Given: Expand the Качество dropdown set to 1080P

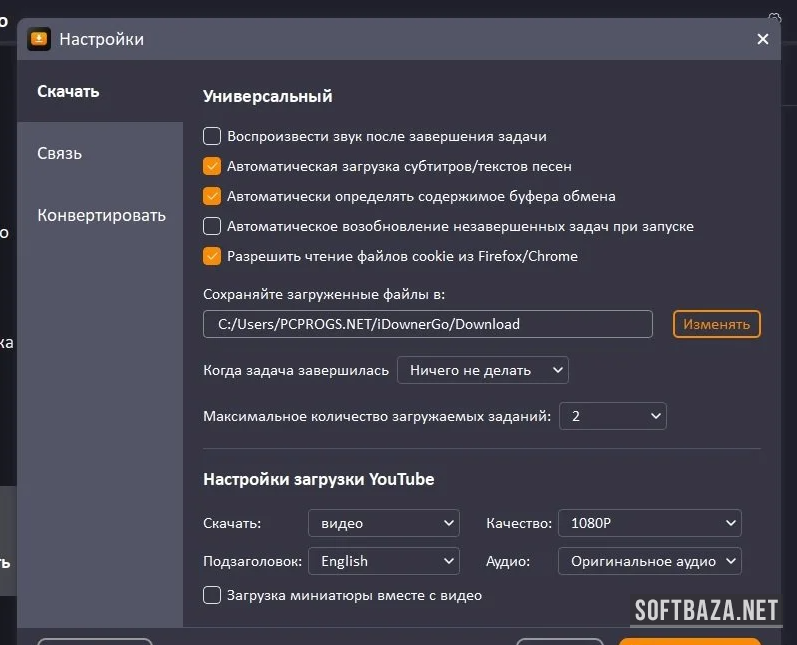Looking at the screenshot, I should [x=649, y=523].
